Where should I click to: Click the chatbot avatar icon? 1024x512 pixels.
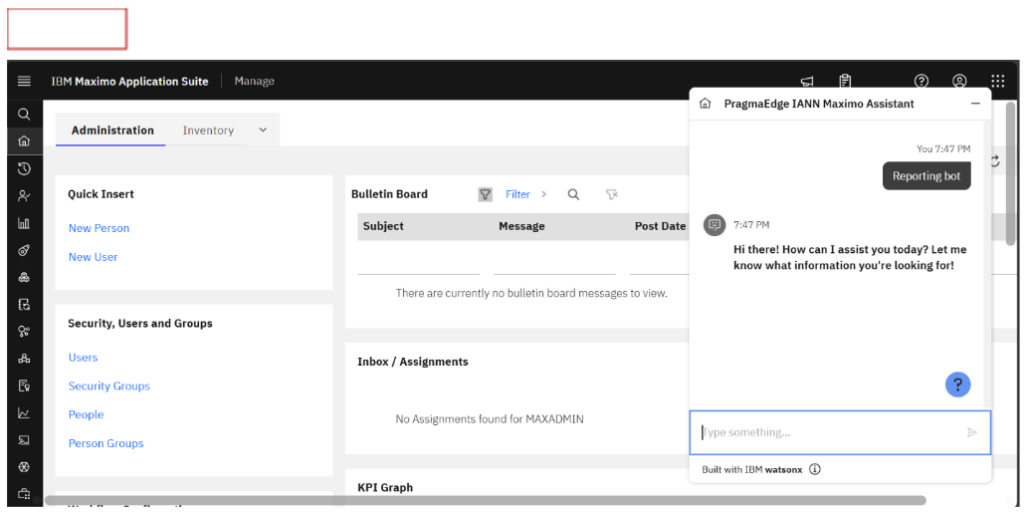(x=714, y=225)
